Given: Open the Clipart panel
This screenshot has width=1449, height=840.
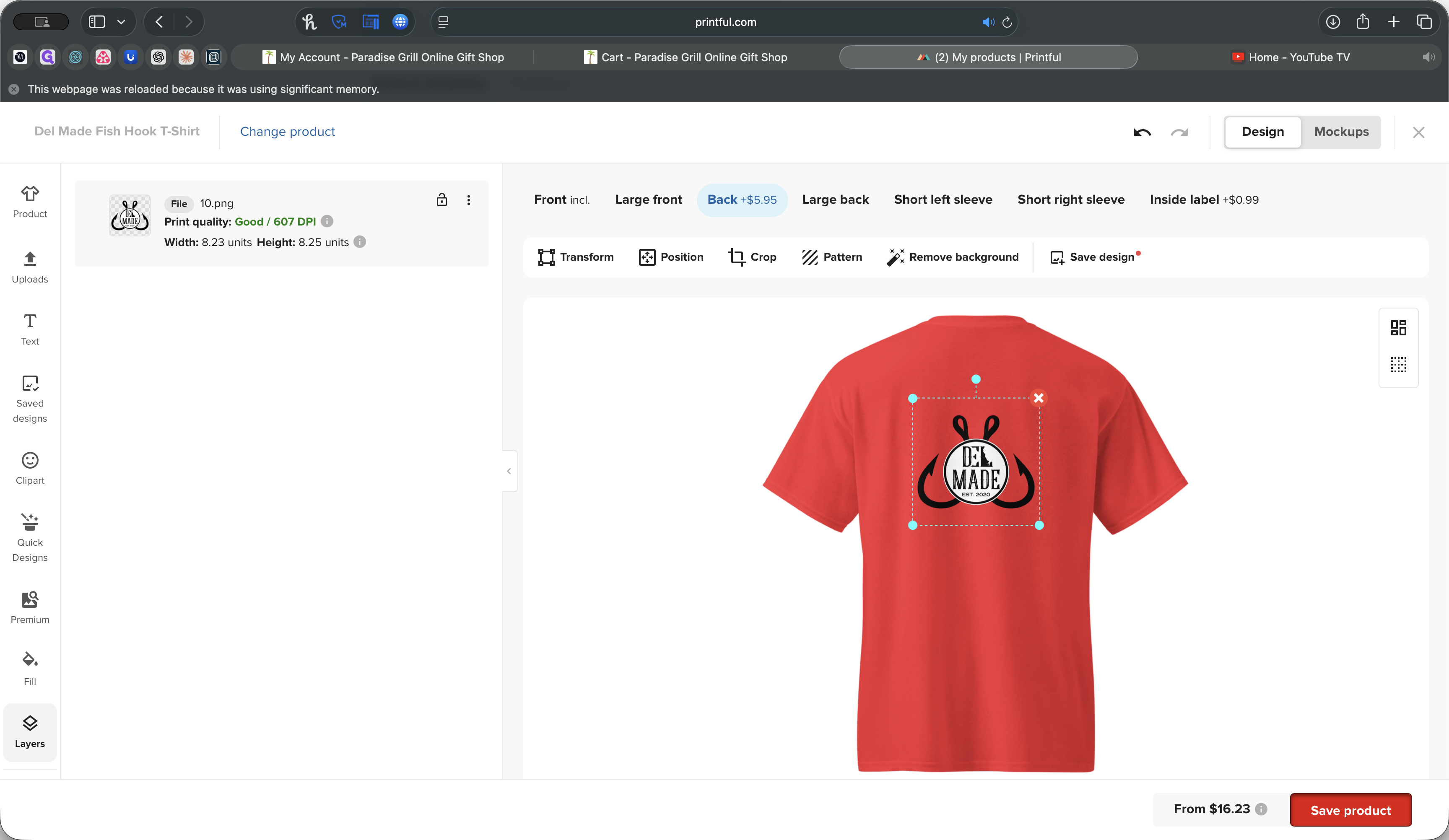Looking at the screenshot, I should (x=29, y=468).
